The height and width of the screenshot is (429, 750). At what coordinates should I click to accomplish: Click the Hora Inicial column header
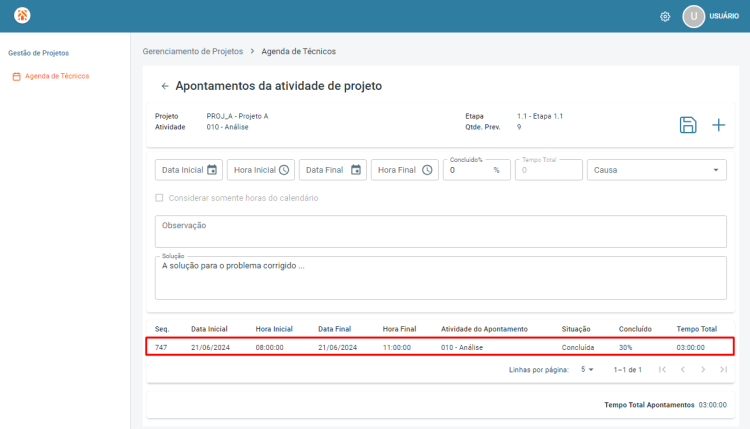coord(274,329)
